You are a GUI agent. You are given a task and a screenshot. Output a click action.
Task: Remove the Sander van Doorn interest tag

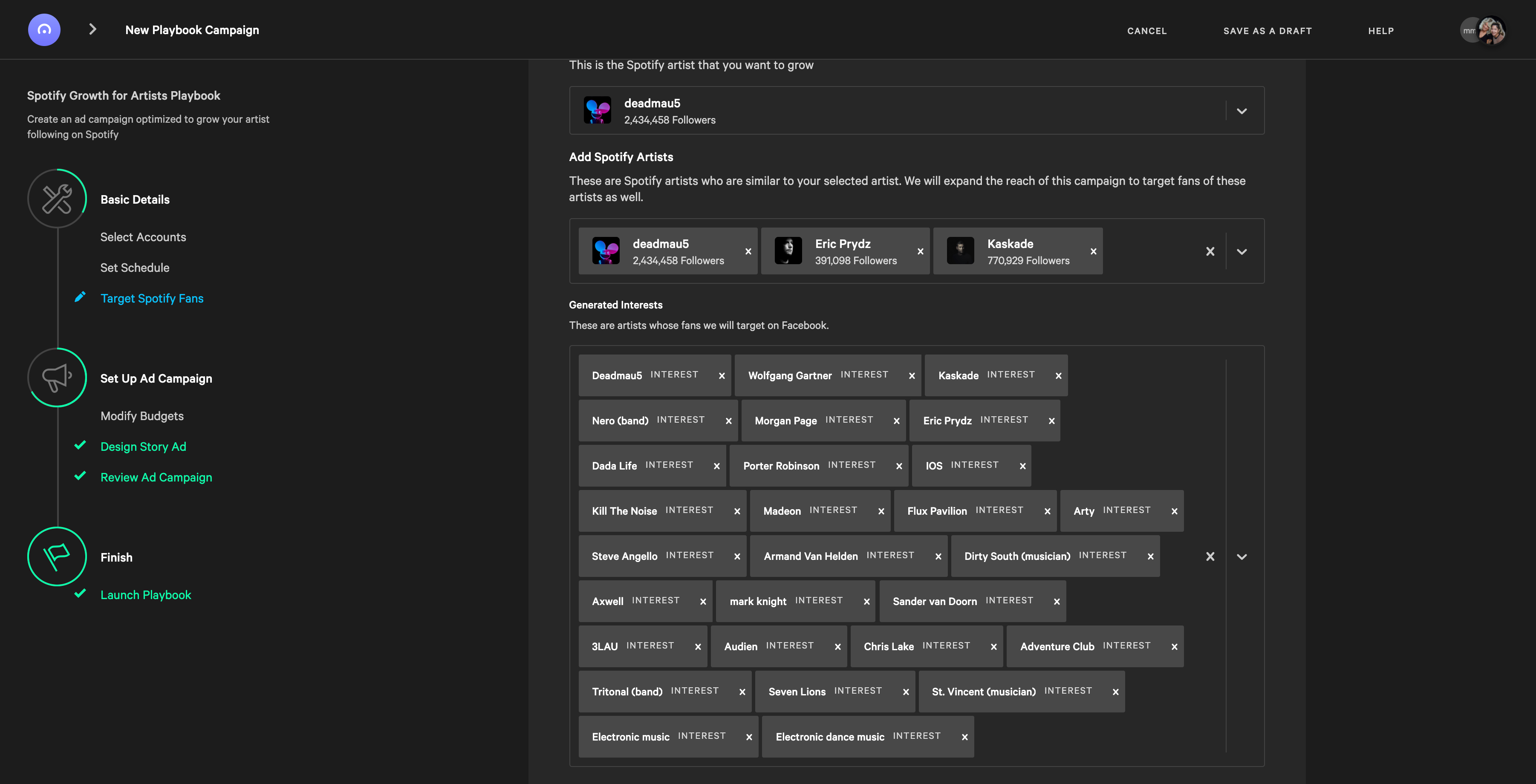tap(1057, 602)
